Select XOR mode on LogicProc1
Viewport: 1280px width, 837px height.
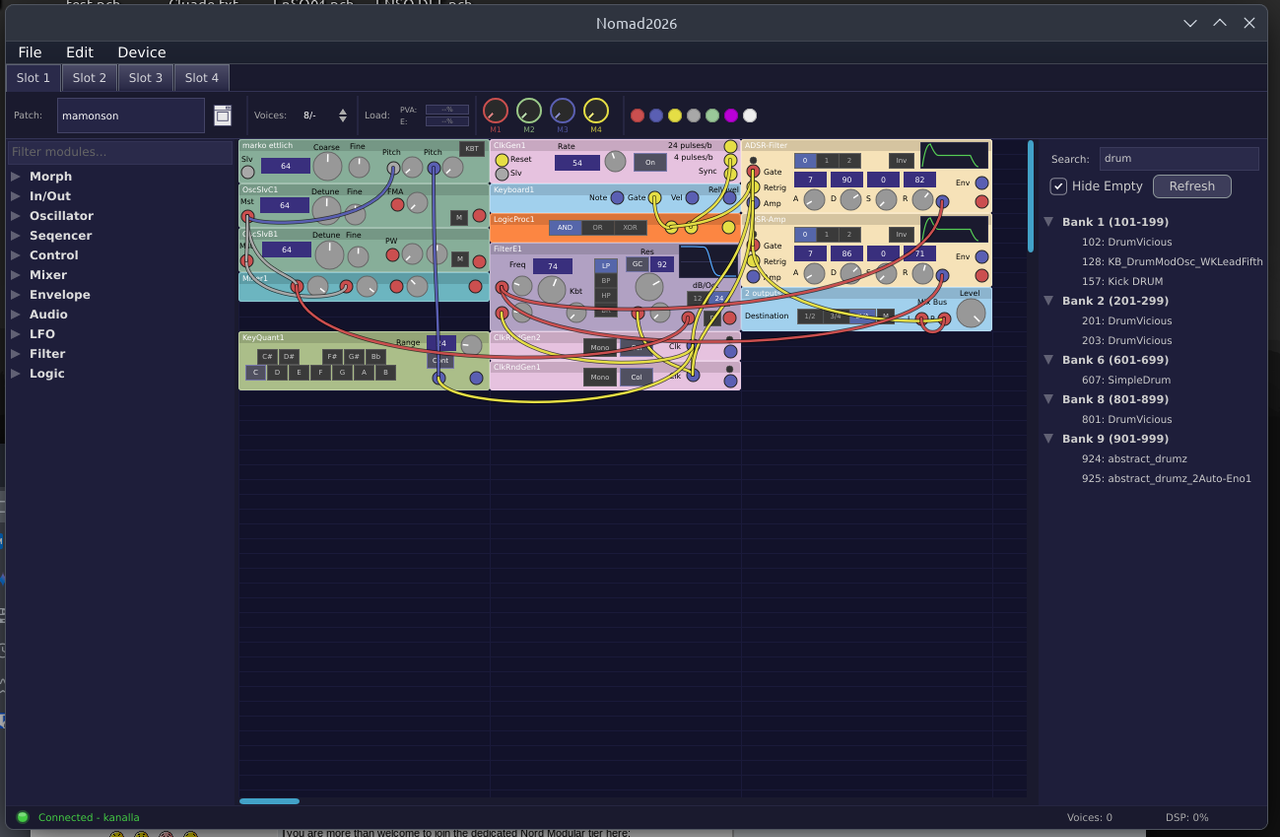point(630,227)
